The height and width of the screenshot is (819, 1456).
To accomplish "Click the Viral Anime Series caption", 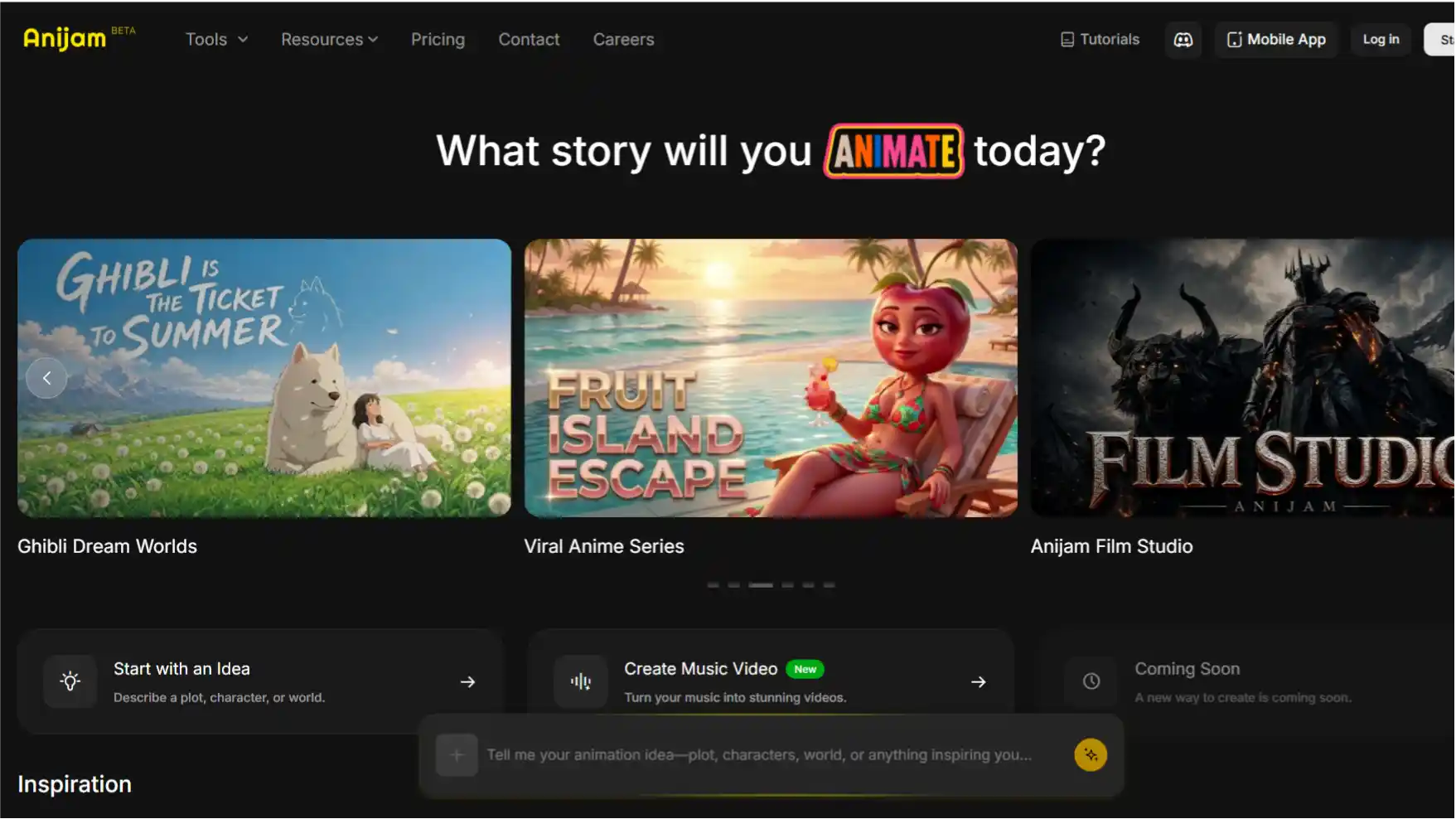I will tap(604, 546).
